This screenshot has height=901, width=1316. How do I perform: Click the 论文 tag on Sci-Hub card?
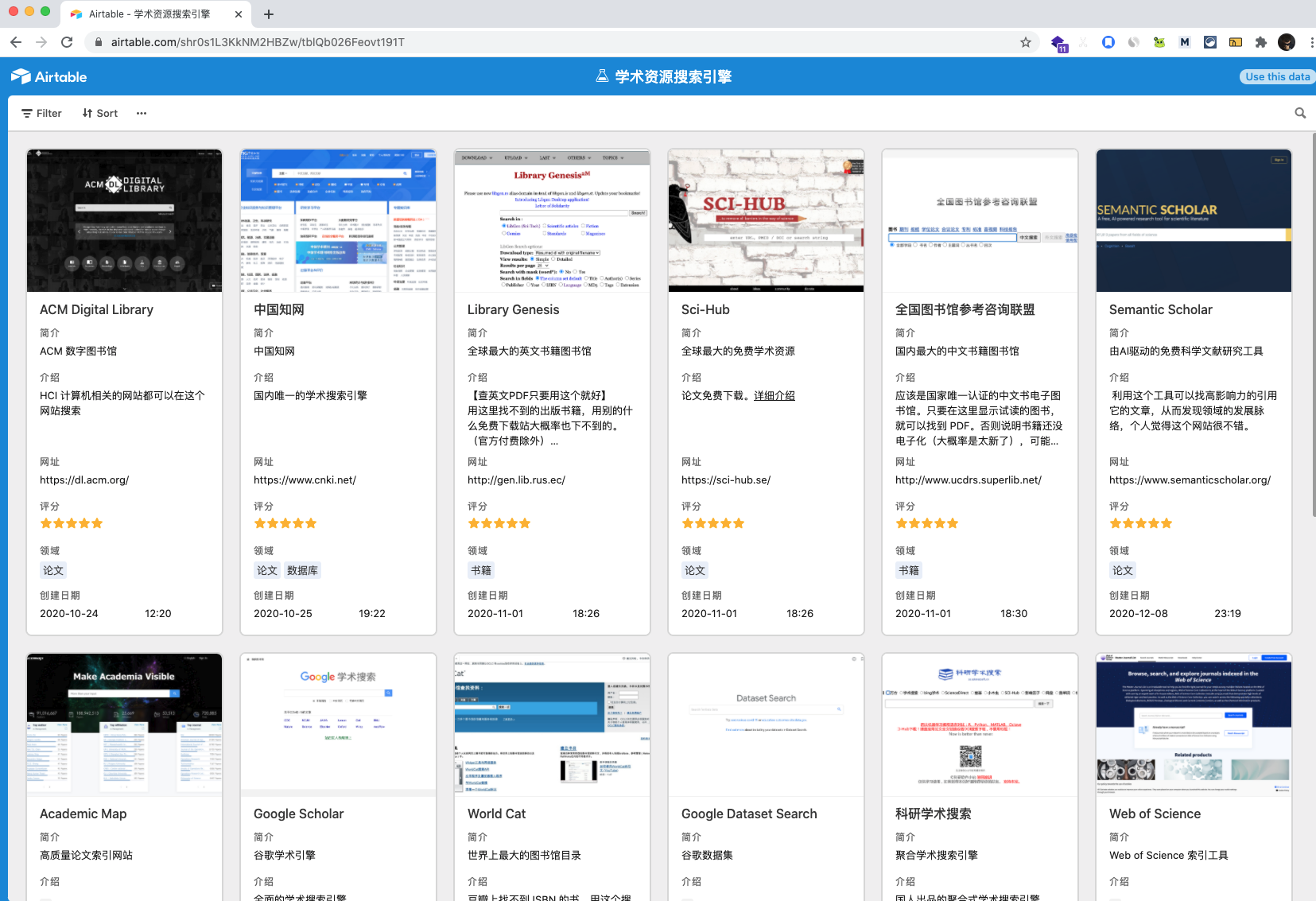[x=695, y=570]
